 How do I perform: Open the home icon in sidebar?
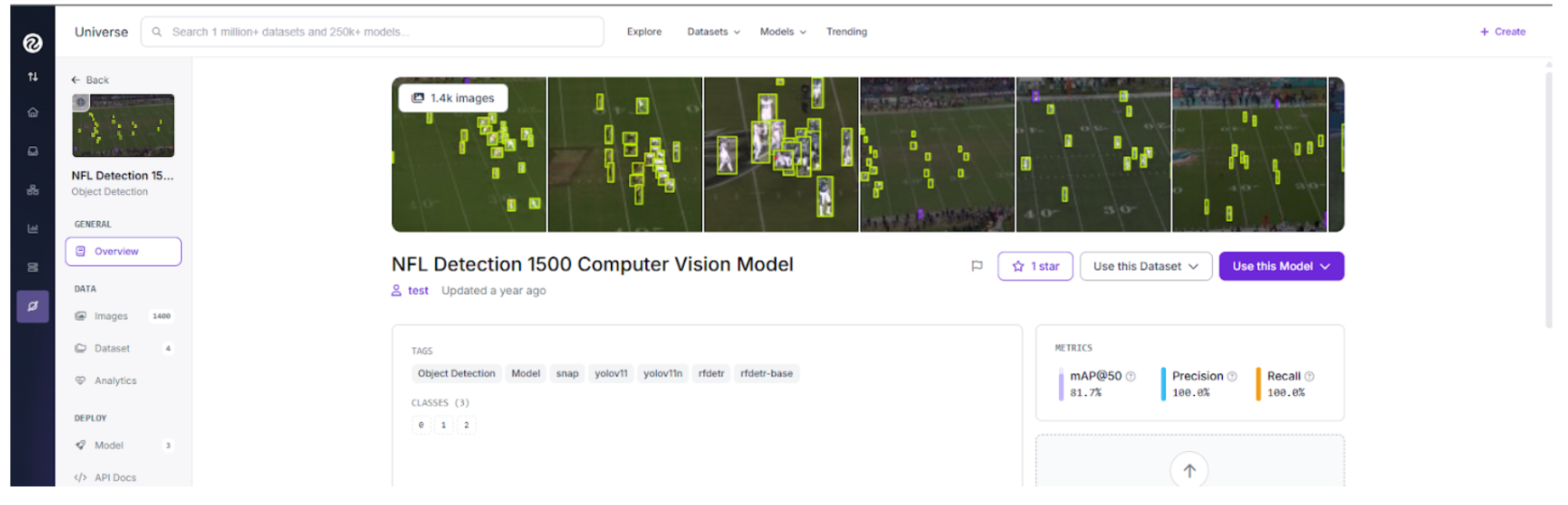point(32,113)
